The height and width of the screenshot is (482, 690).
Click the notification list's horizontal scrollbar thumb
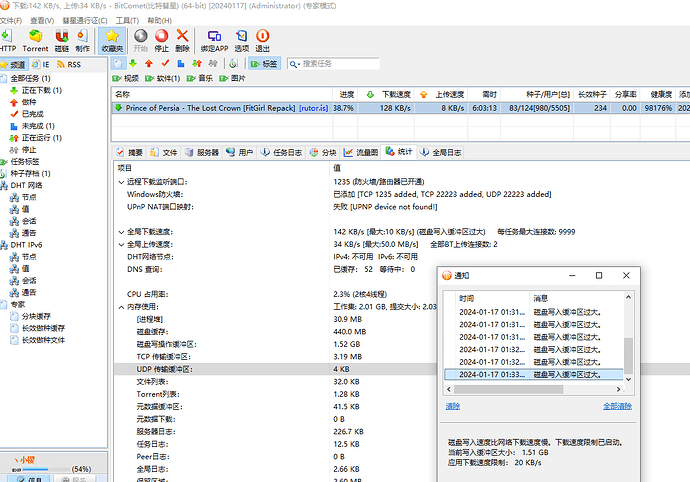508,390
